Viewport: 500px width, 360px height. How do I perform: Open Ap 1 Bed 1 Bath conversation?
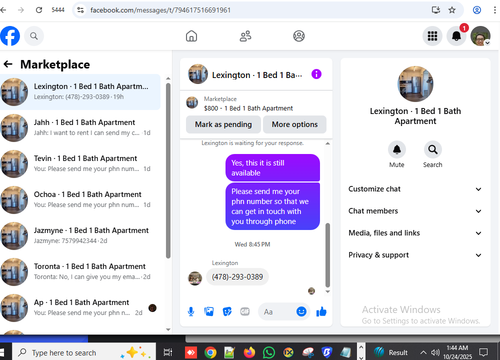click(x=80, y=308)
